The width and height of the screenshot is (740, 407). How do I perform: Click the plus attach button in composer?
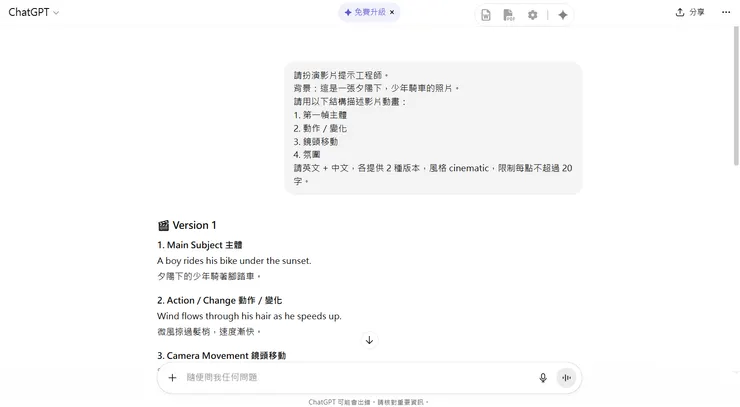[172, 377]
